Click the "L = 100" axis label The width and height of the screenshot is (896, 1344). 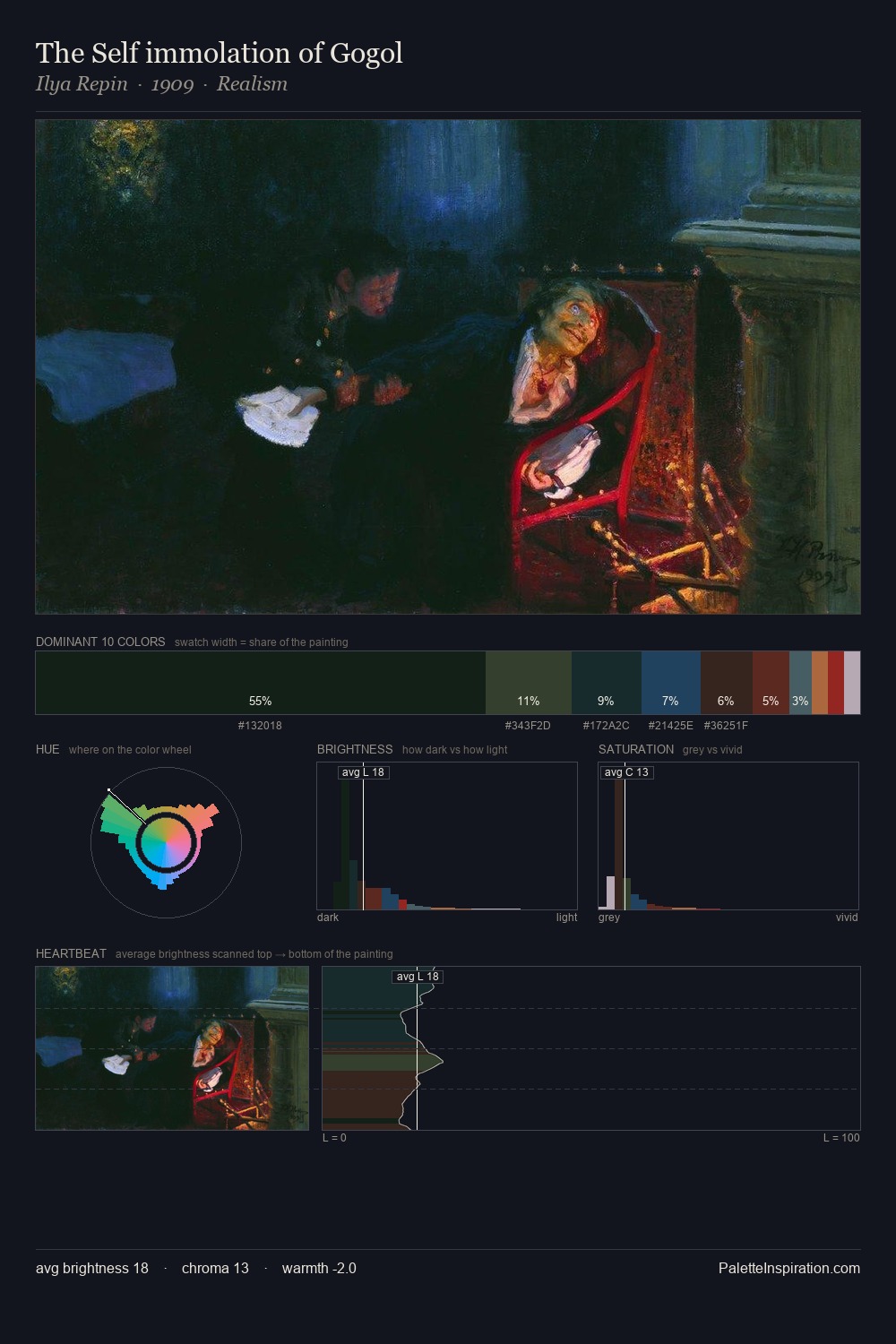pos(841,1138)
